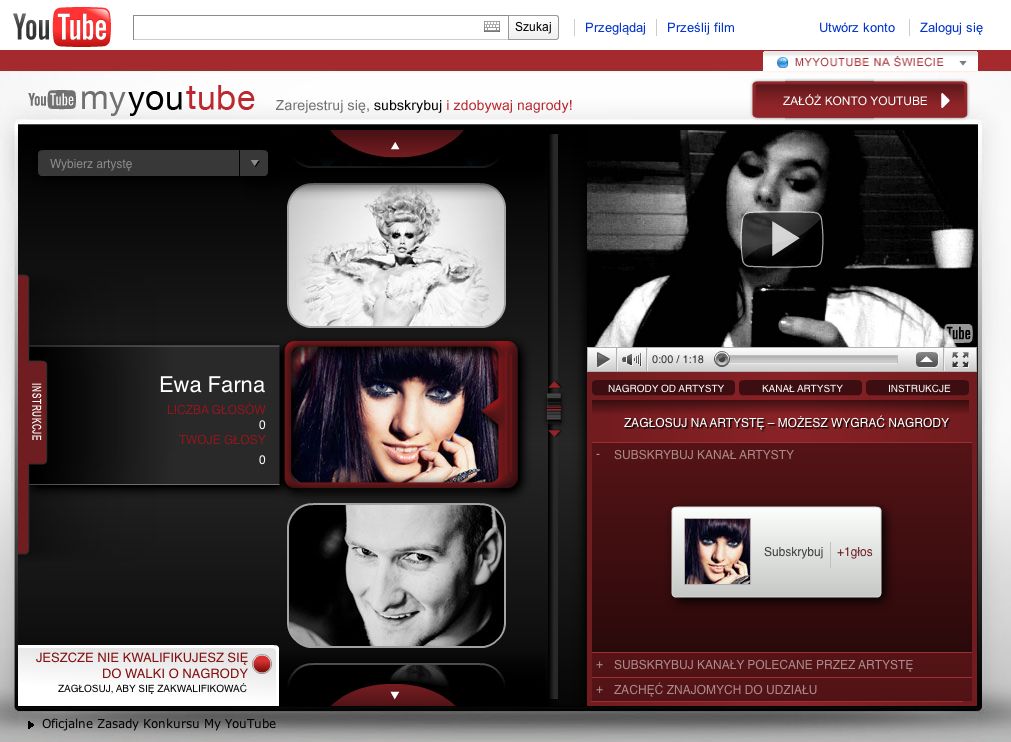Click the red up arrow on carousel scroller
1011x742 pixels.
(555, 385)
